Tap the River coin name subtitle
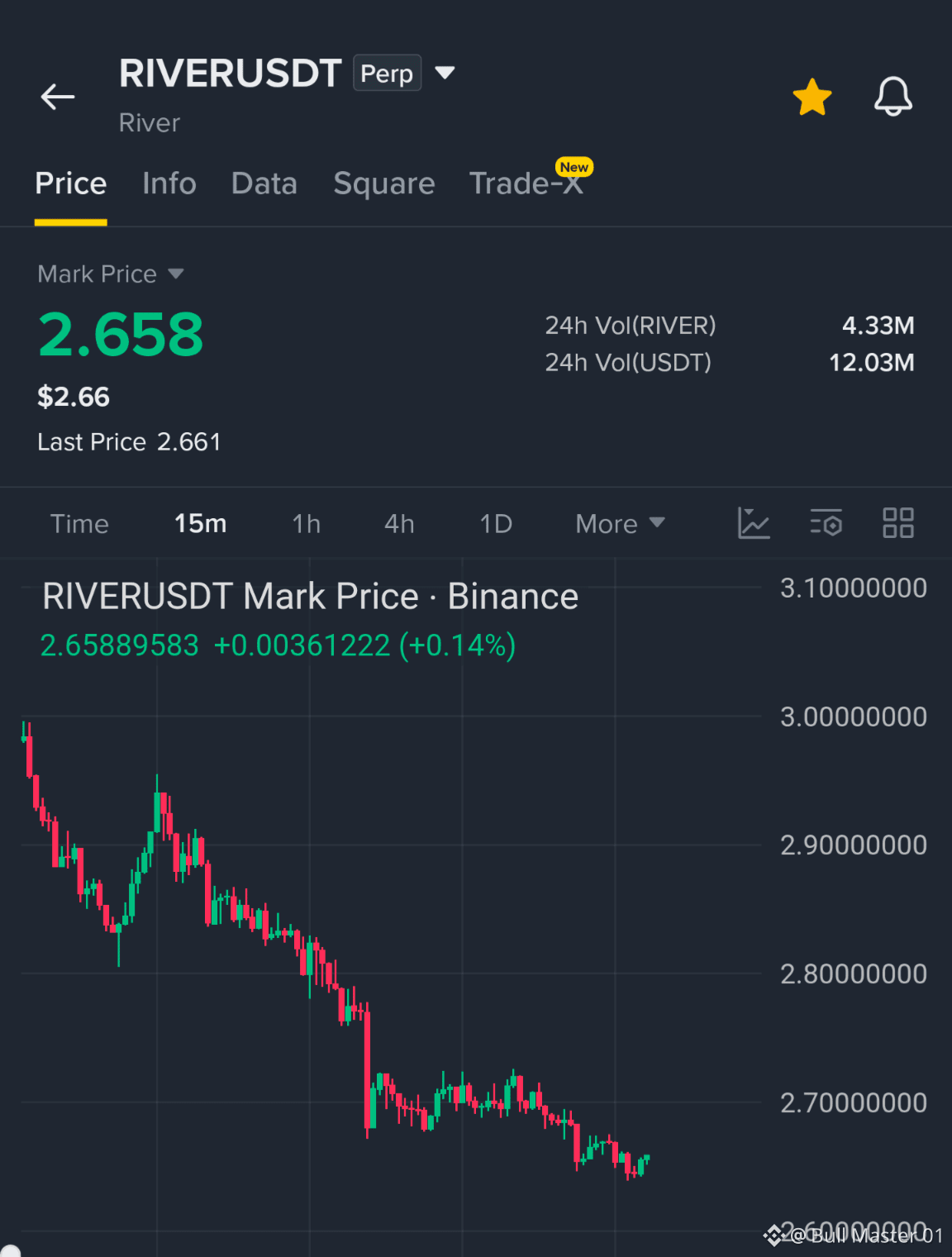The image size is (952, 1257). point(150,123)
